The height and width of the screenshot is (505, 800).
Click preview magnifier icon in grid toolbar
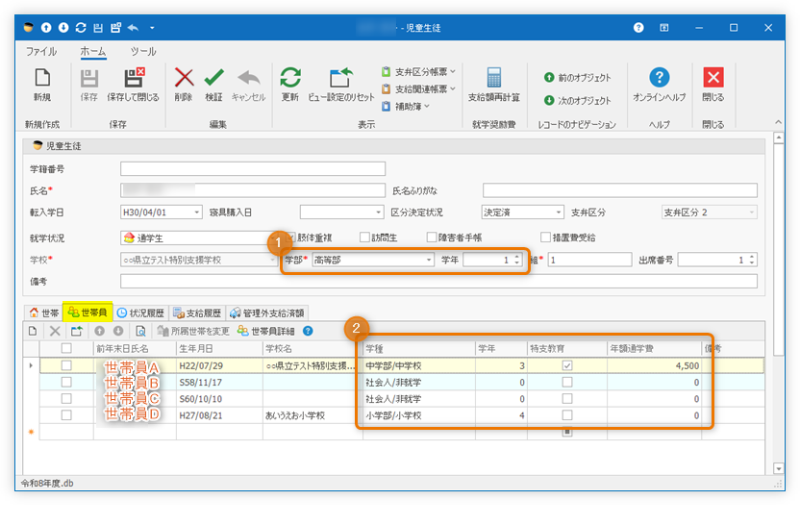140,331
